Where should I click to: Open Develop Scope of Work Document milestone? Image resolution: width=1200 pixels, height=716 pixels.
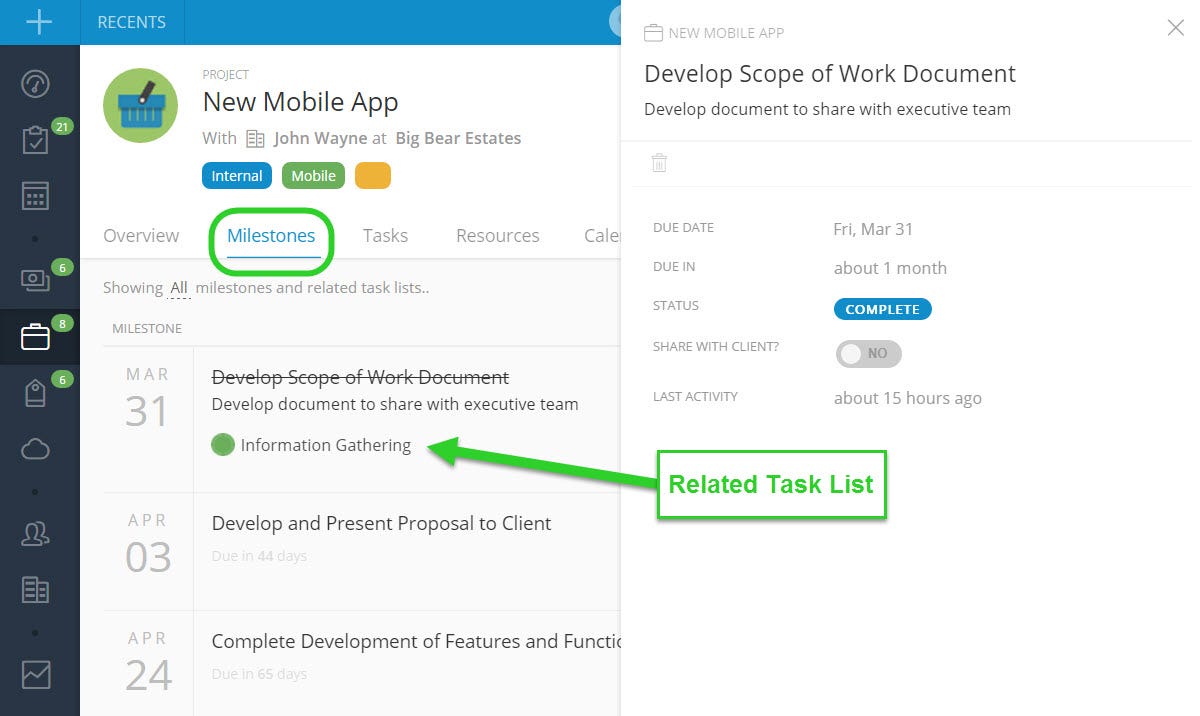pyautogui.click(x=360, y=378)
